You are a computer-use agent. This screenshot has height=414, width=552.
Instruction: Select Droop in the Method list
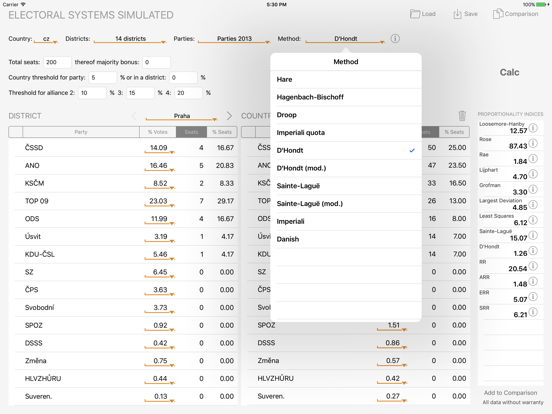tap(346, 115)
